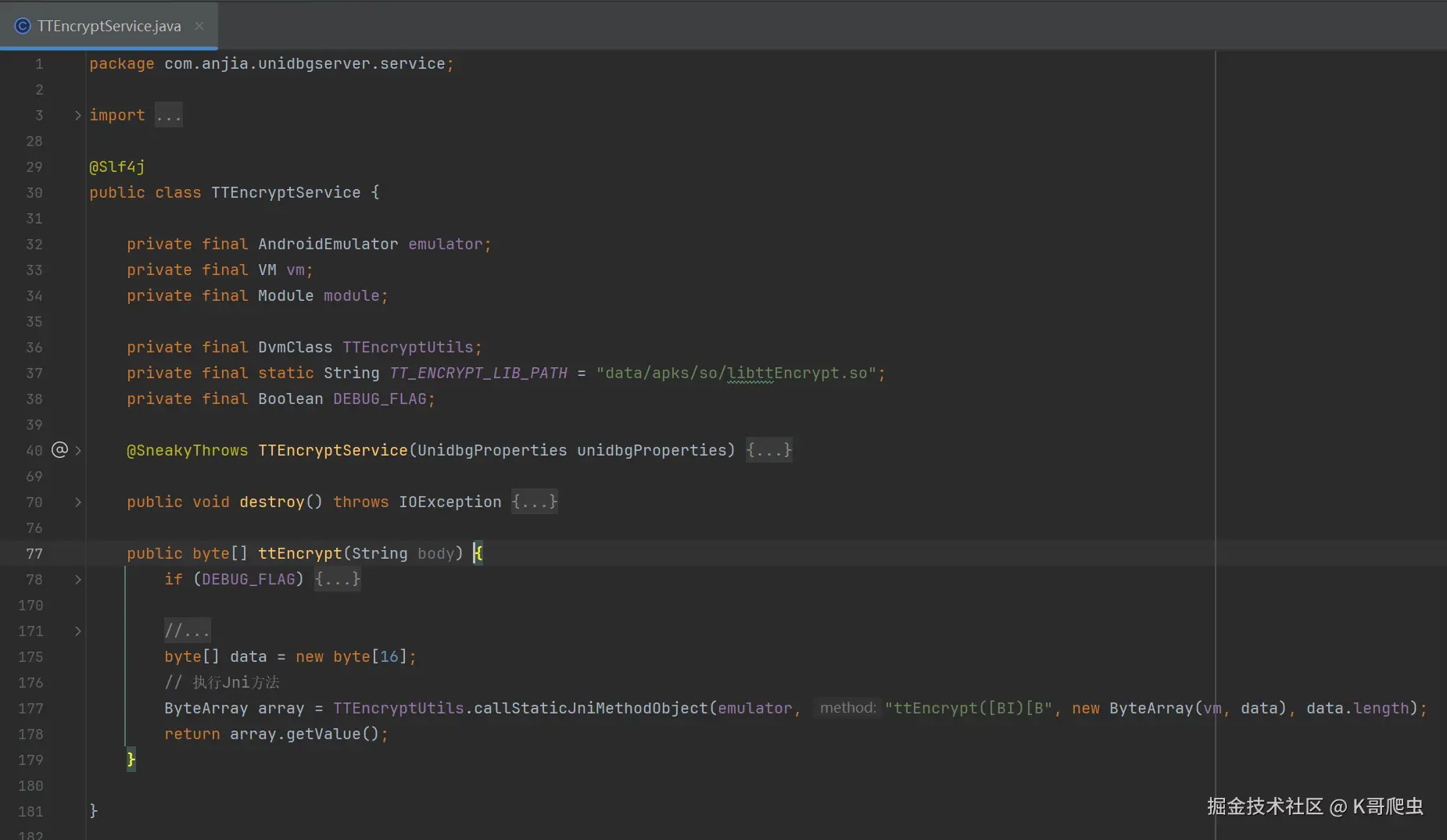This screenshot has width=1447, height=840.
Task: Click the '// 执行Jni方法' comment
Action: 222,682
